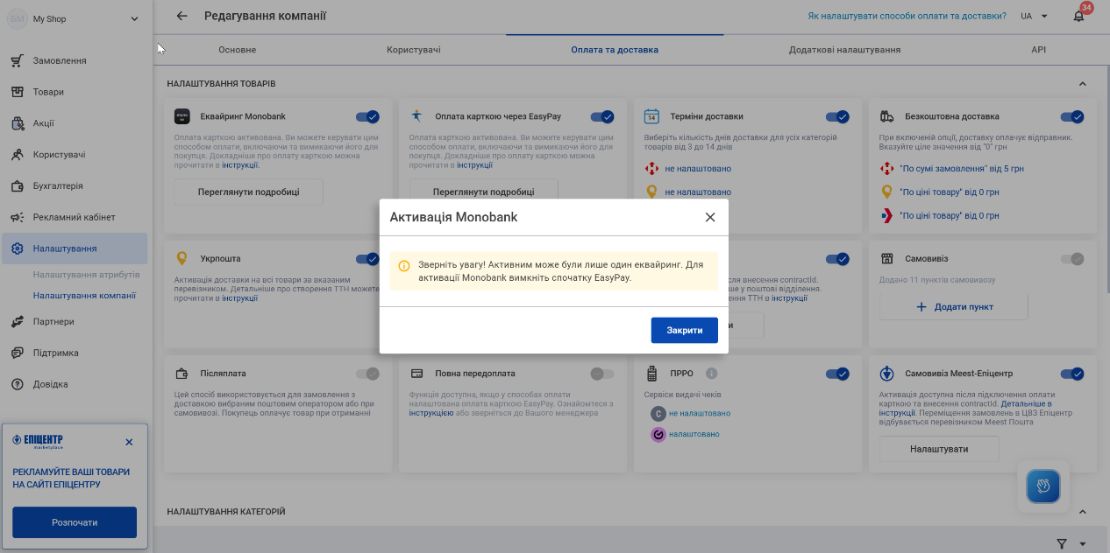Viewport: 1110px width, 553px height.
Task: Open Товари icon in sidebar
Action: [x=18, y=92]
